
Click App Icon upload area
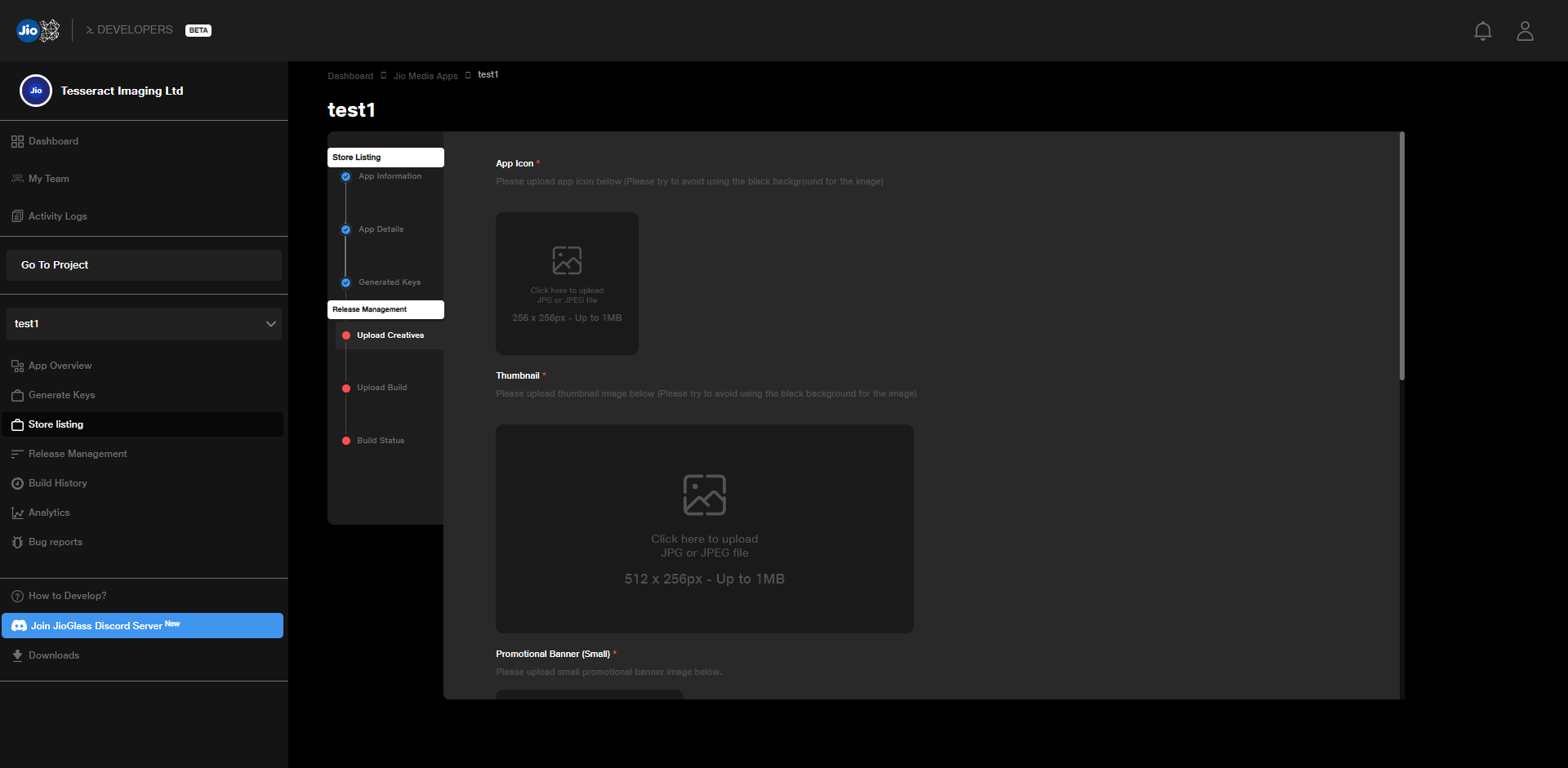(x=567, y=283)
